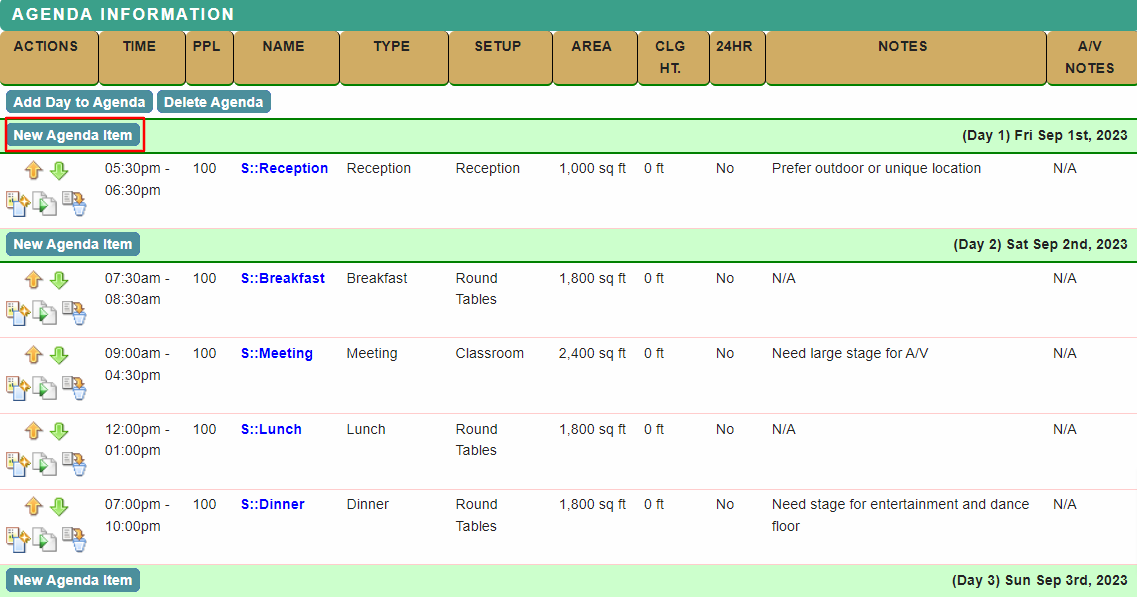Viewport: 1137px width, 597px height.
Task: Move the Lunch item up with orange arrow
Action: [x=34, y=432]
